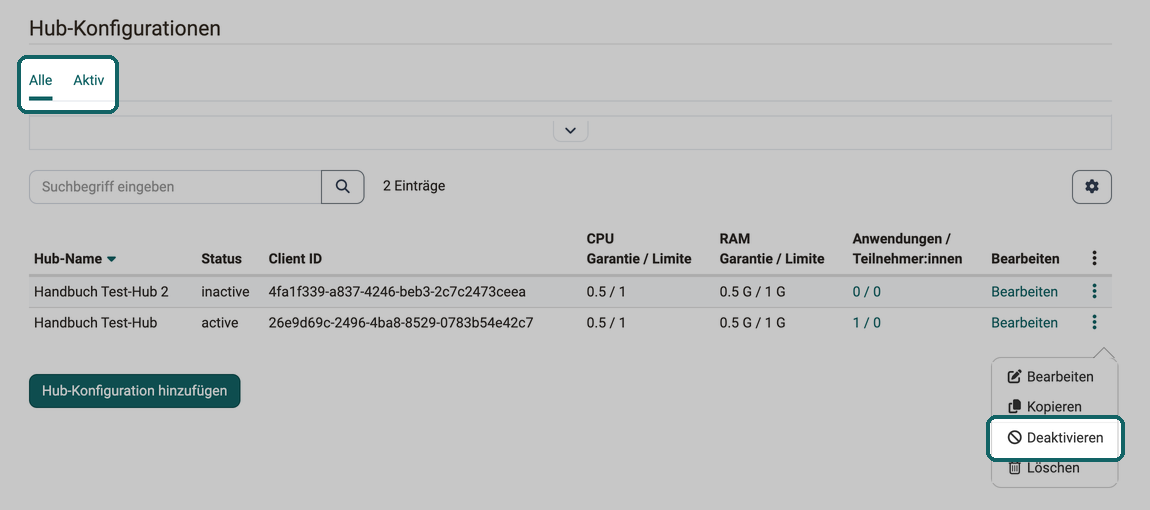Click the Status column header
This screenshot has width=1150, height=510.
[x=221, y=259]
